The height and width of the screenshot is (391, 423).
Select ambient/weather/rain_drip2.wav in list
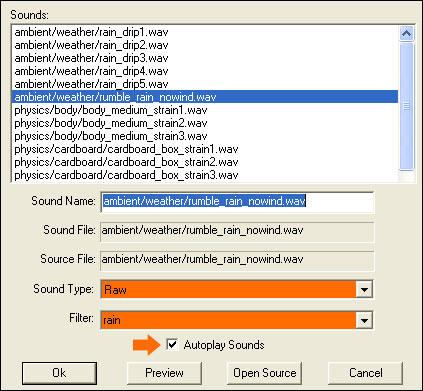pyautogui.click(x=205, y=45)
